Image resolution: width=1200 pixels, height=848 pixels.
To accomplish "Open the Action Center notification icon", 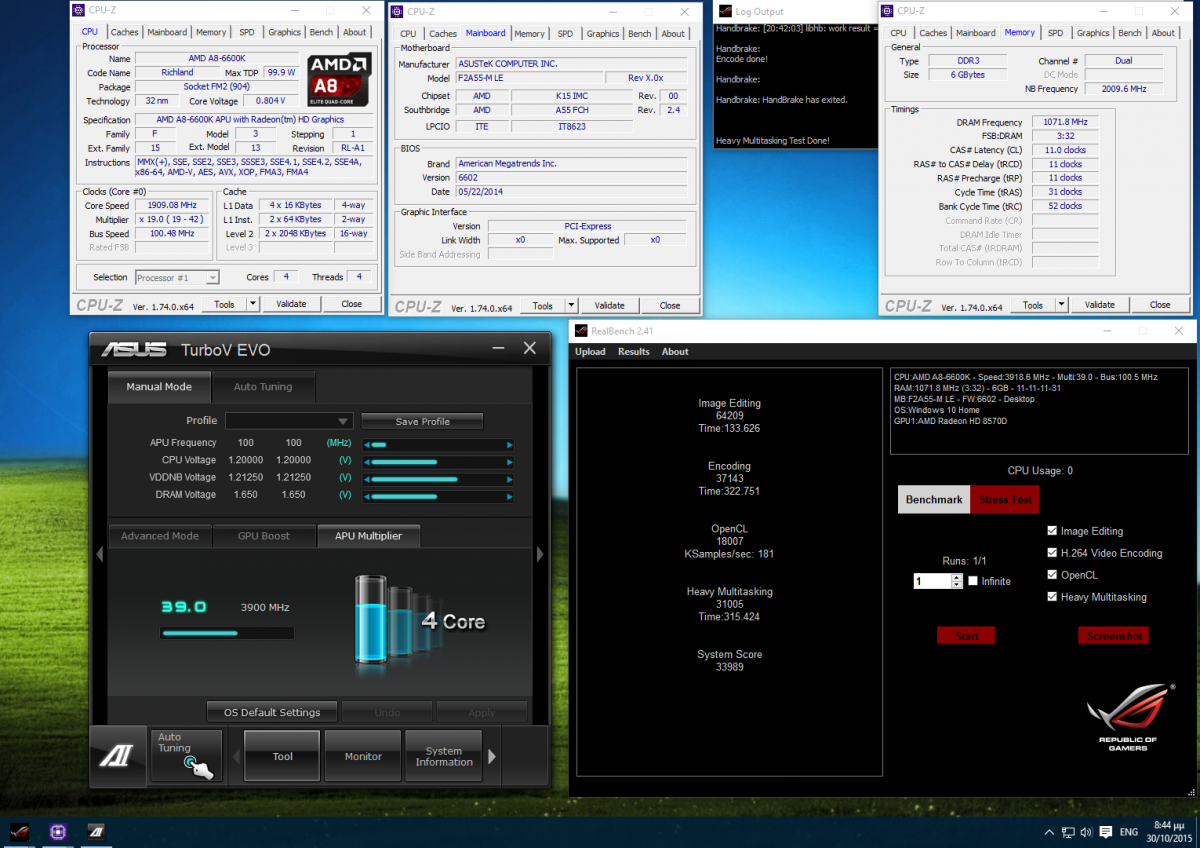I will coord(1106,832).
